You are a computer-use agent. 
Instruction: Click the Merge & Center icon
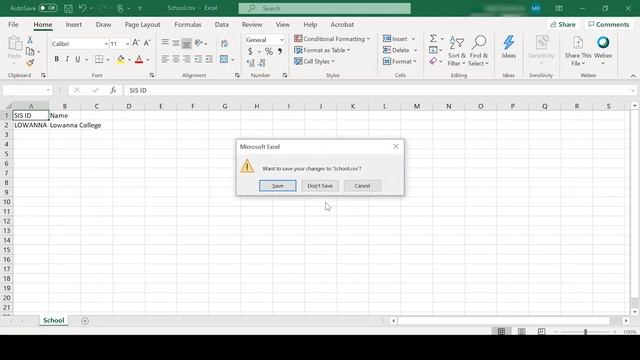pyautogui.click(x=224, y=59)
